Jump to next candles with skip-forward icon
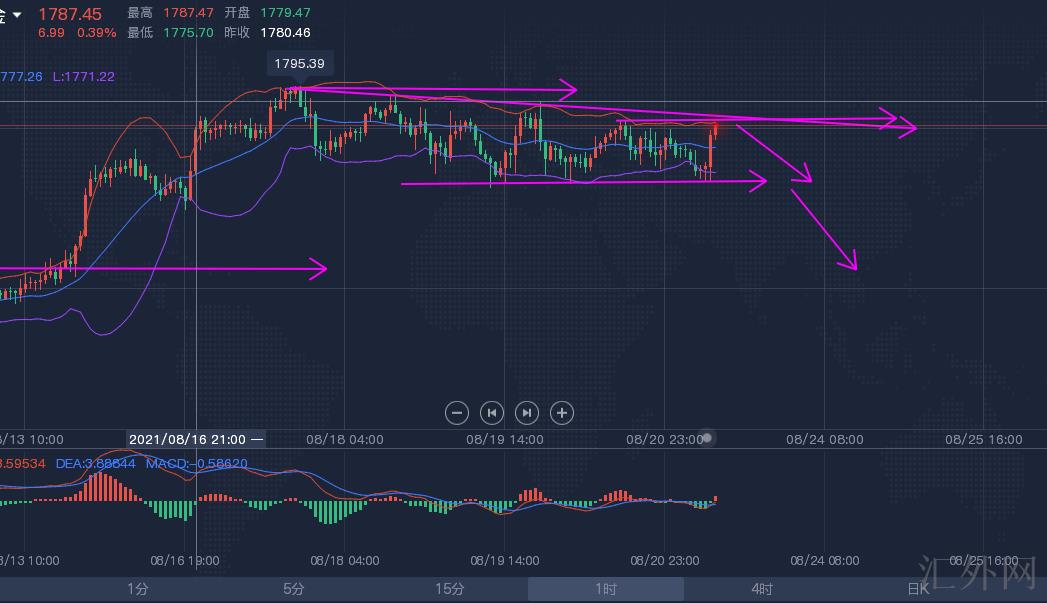Image resolution: width=1047 pixels, height=603 pixels. 527,412
